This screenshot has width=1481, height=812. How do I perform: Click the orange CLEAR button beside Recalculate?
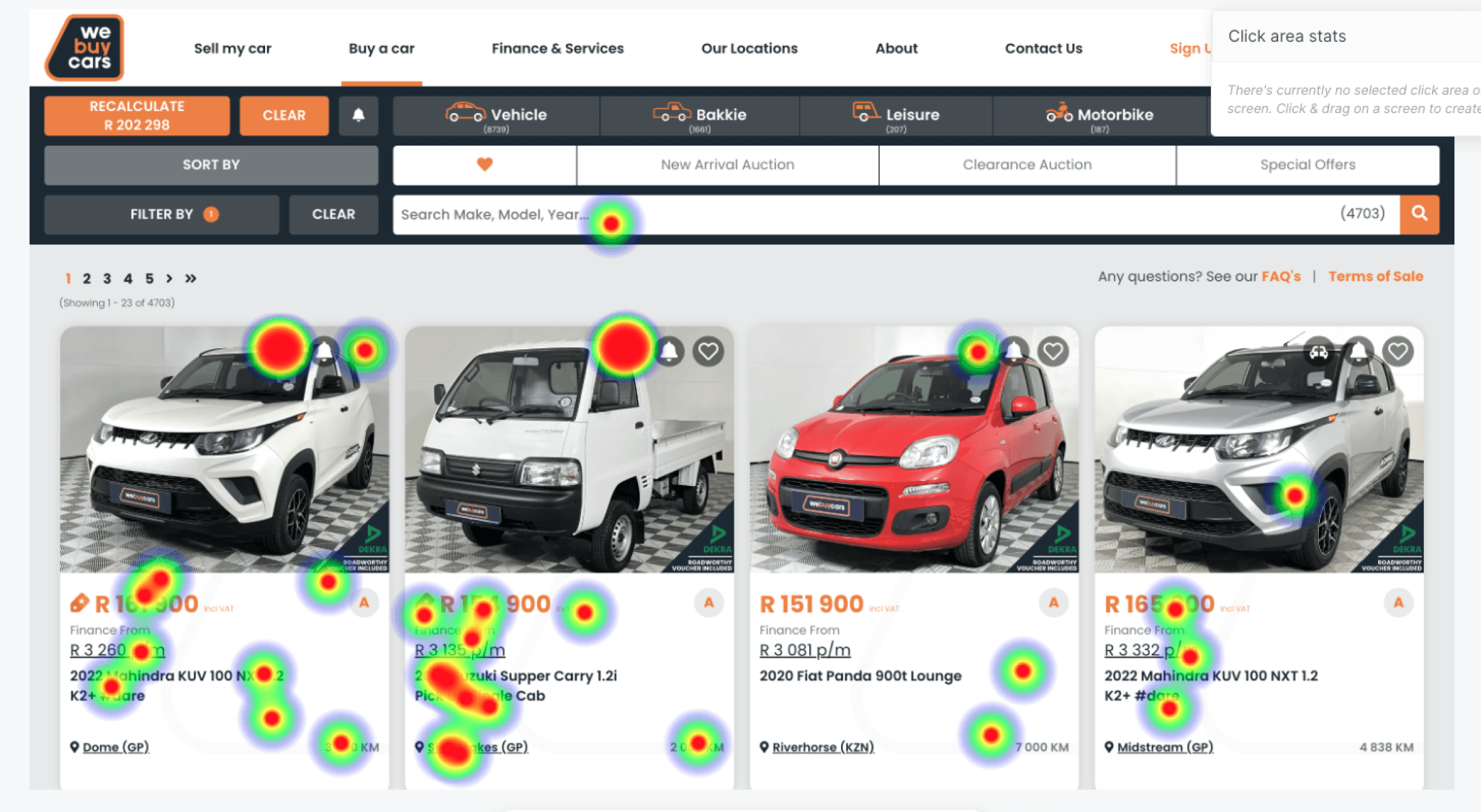284,116
